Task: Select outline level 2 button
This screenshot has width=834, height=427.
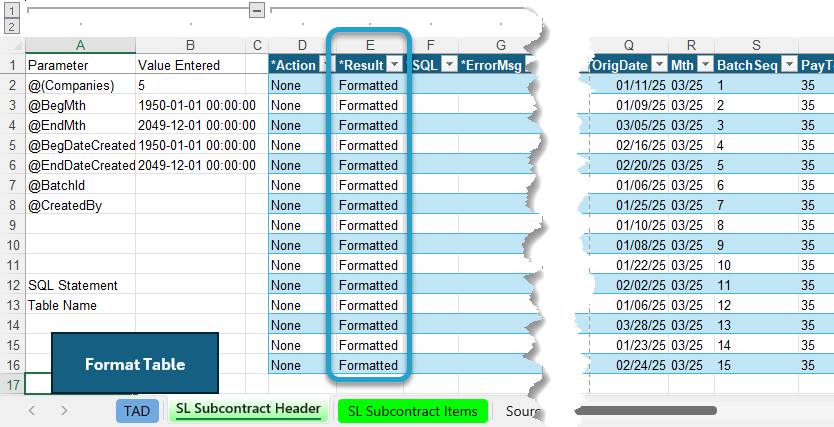Action: 12,26
